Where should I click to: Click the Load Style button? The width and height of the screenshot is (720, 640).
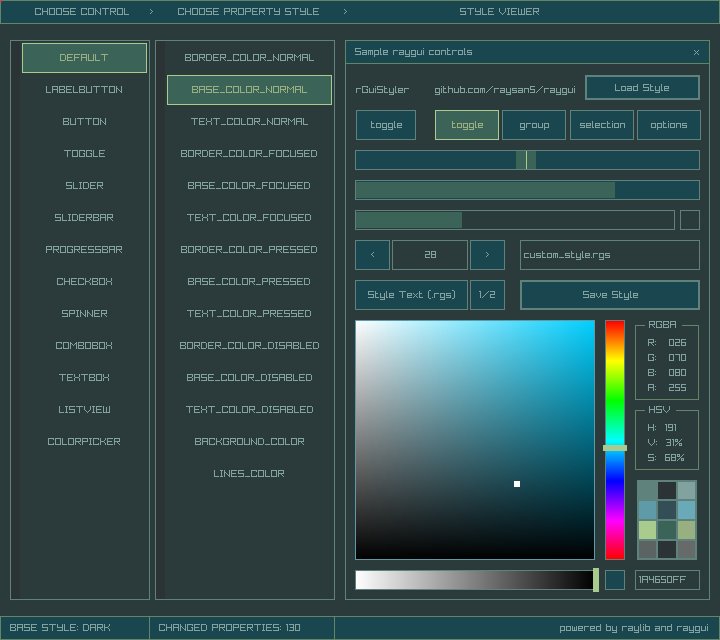coord(642,88)
